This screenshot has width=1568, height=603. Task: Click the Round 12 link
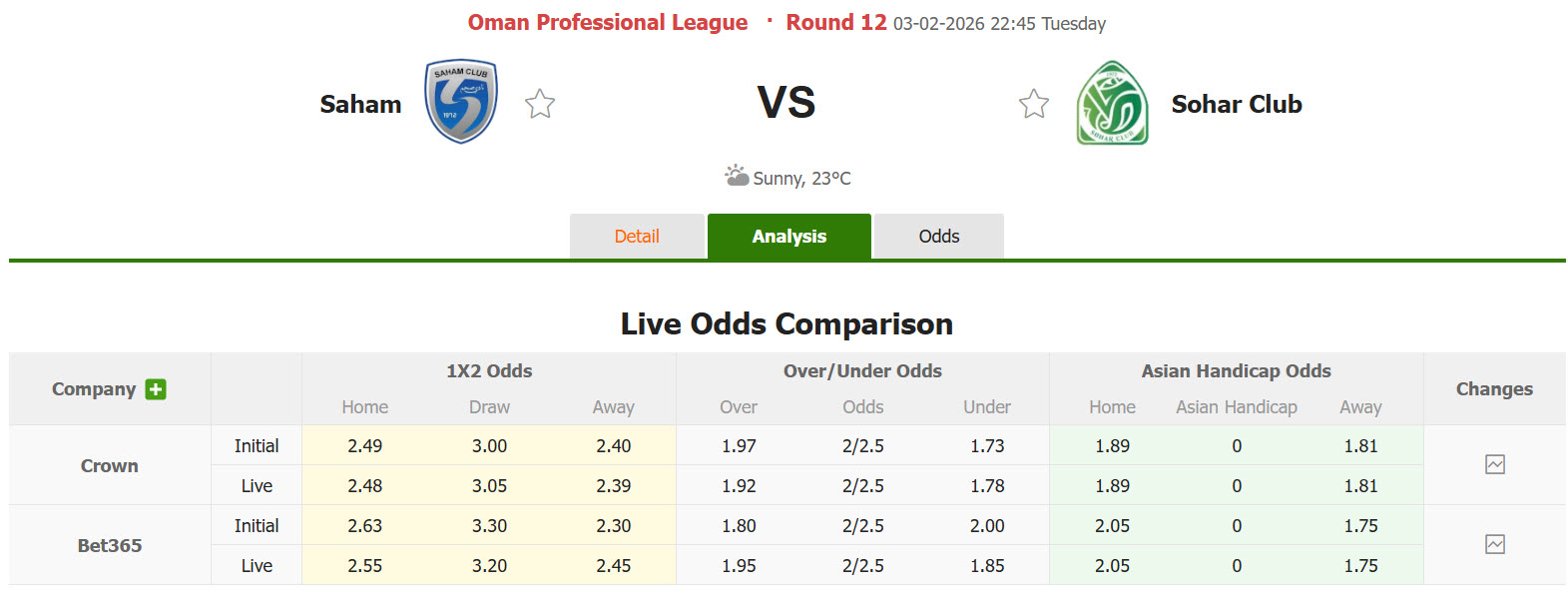(x=835, y=23)
